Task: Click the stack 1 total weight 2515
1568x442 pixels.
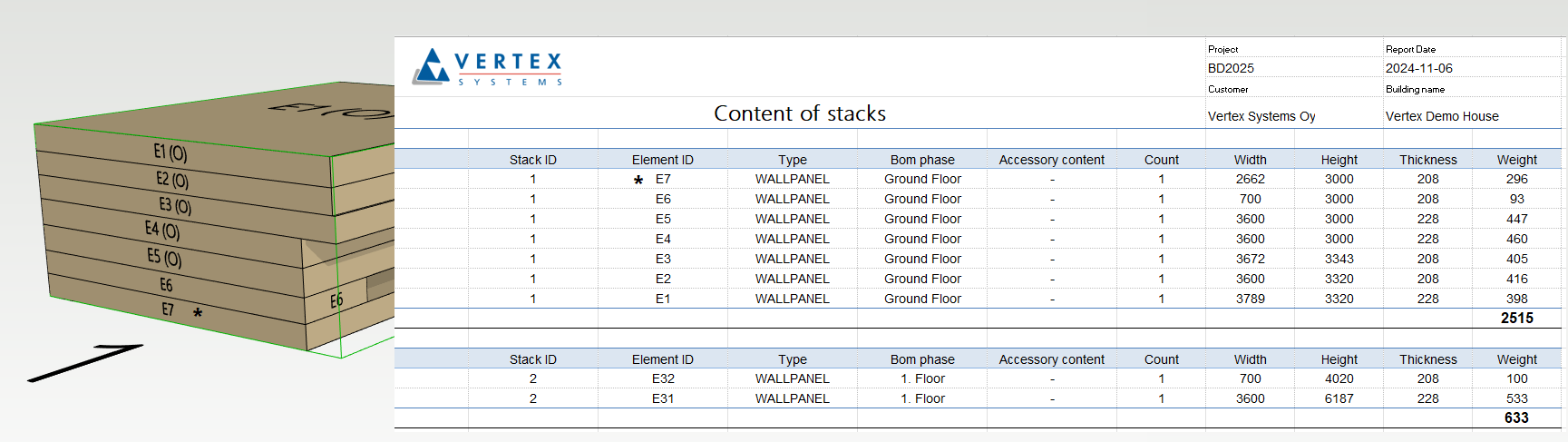Action: tap(1516, 318)
